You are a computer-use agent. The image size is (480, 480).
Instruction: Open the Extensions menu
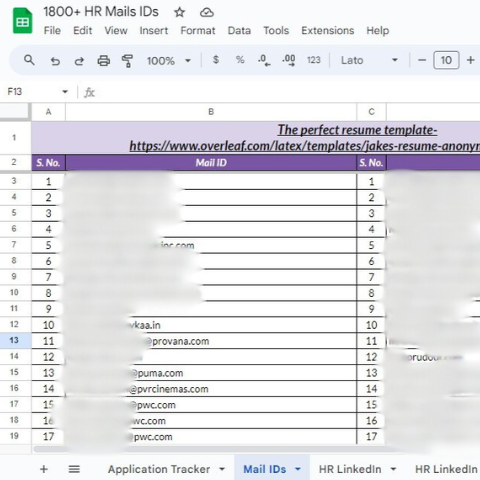click(x=328, y=31)
